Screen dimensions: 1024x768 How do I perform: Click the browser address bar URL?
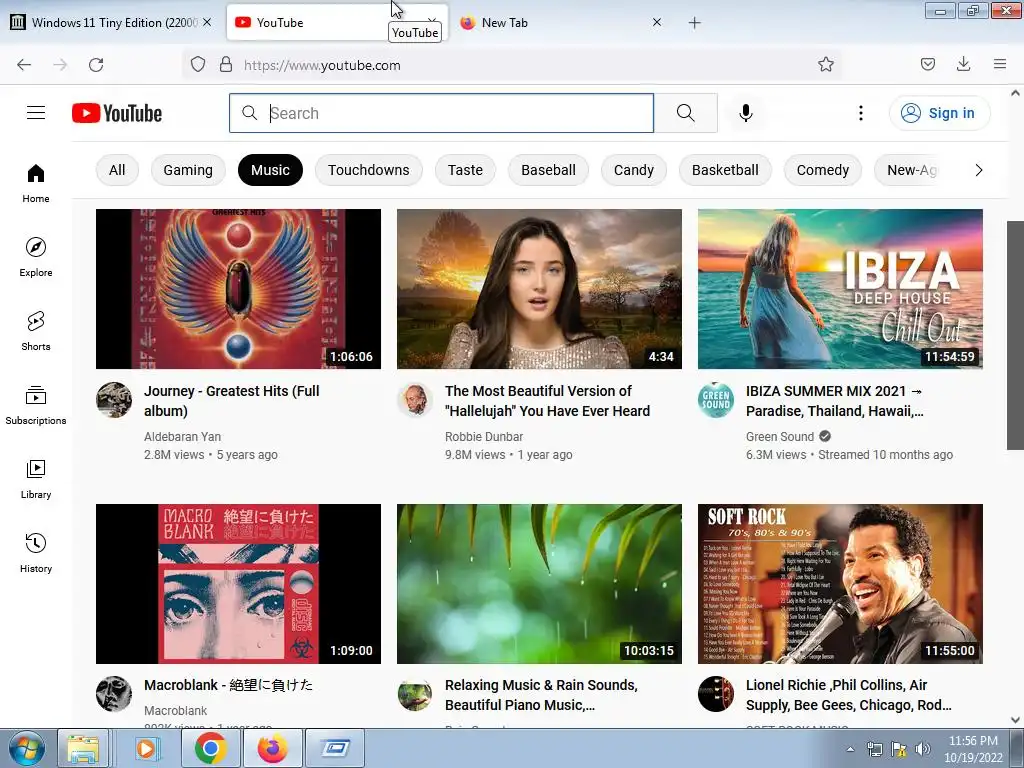click(x=322, y=65)
